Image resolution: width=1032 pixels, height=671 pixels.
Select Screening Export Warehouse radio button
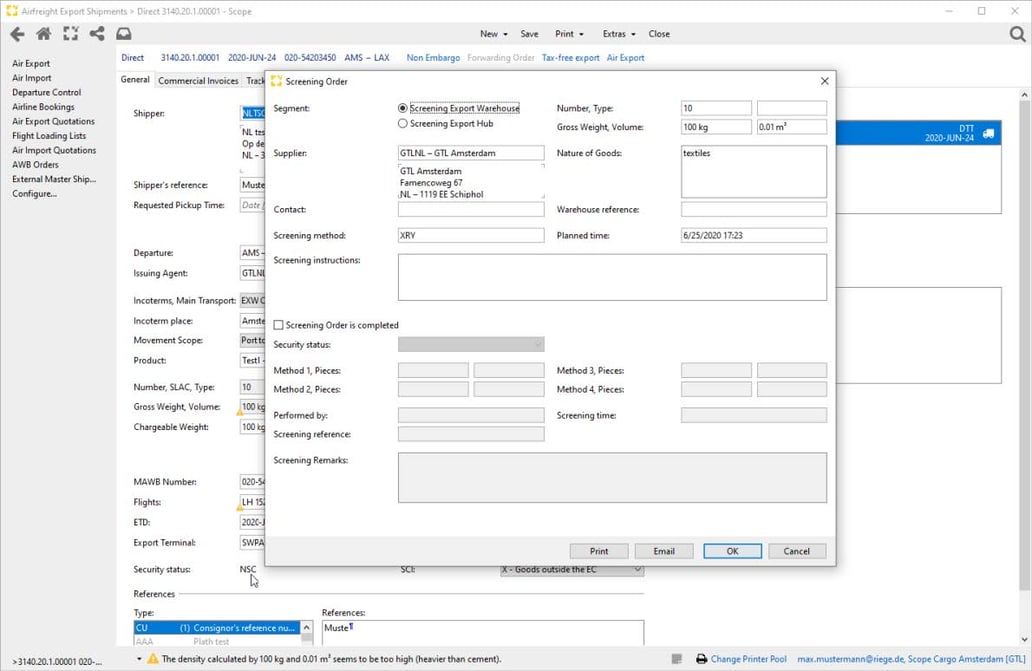[x=403, y=108]
